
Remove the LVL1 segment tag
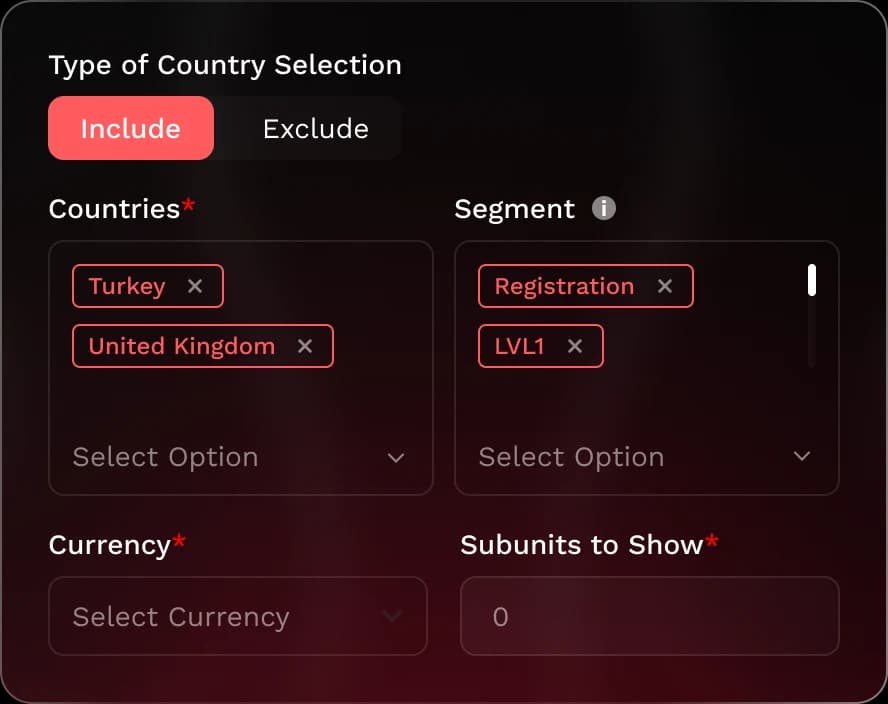pyautogui.click(x=575, y=346)
